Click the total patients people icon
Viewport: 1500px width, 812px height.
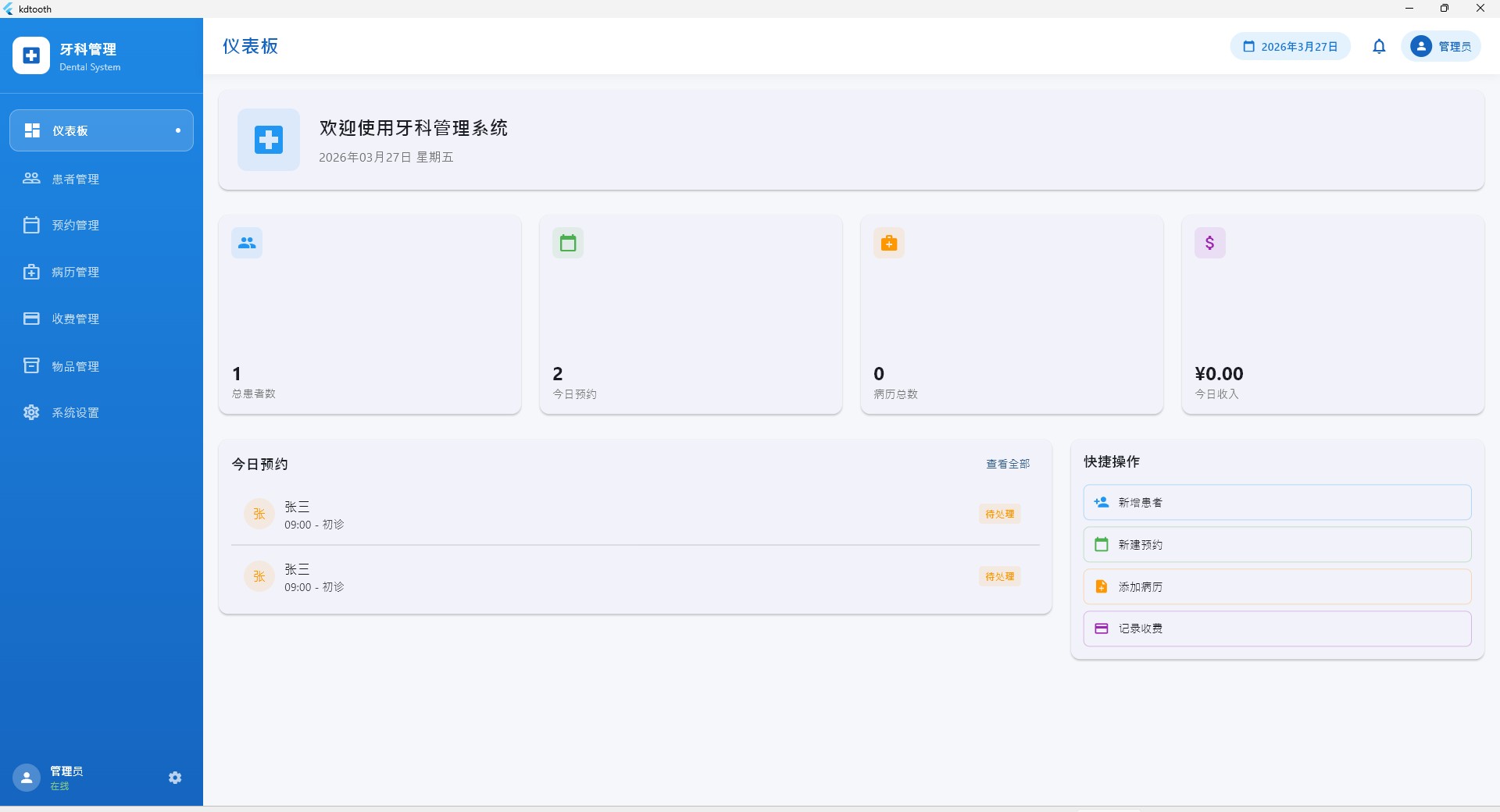click(x=247, y=243)
